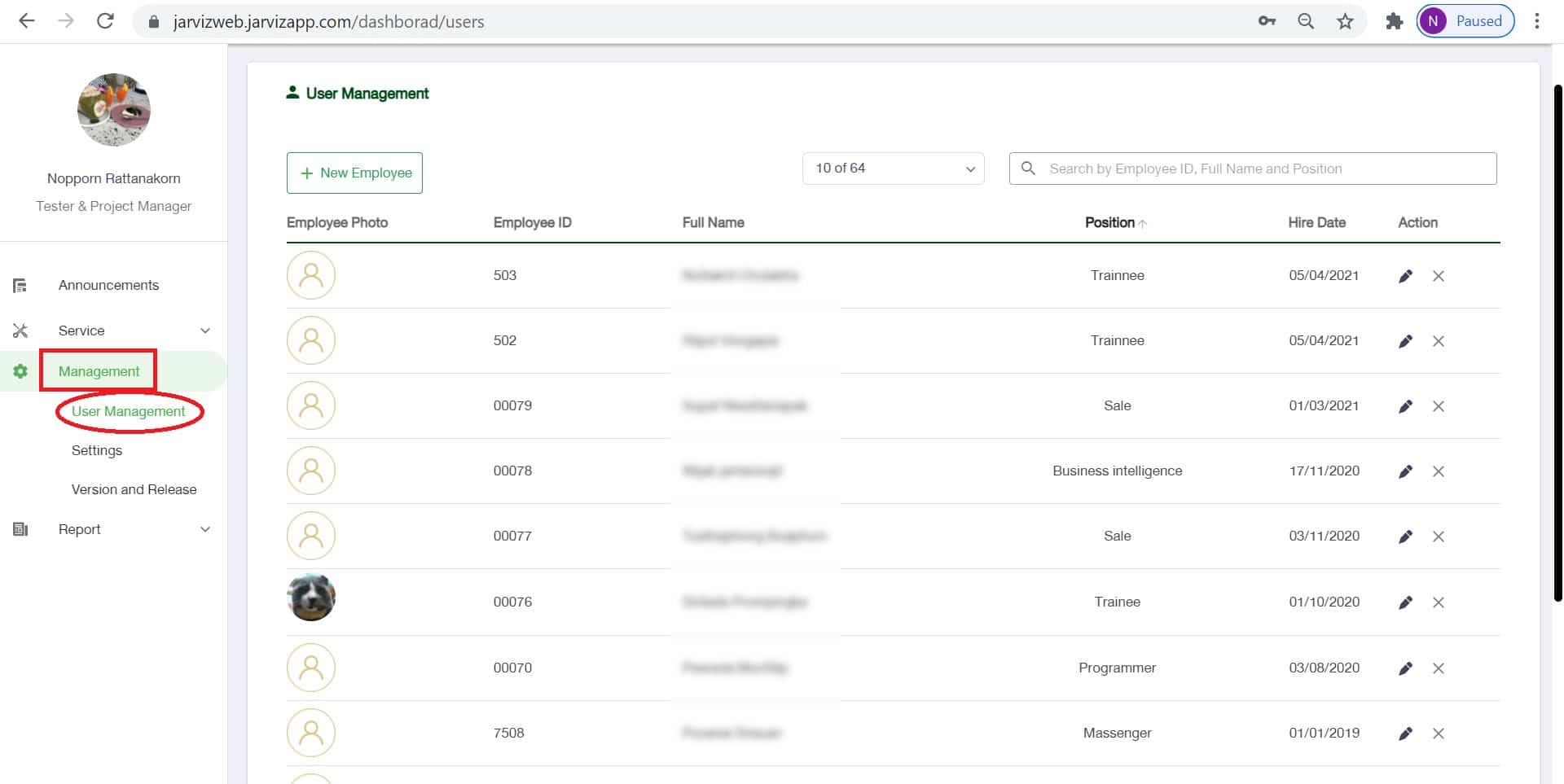Select Settings under Management

pyautogui.click(x=97, y=450)
